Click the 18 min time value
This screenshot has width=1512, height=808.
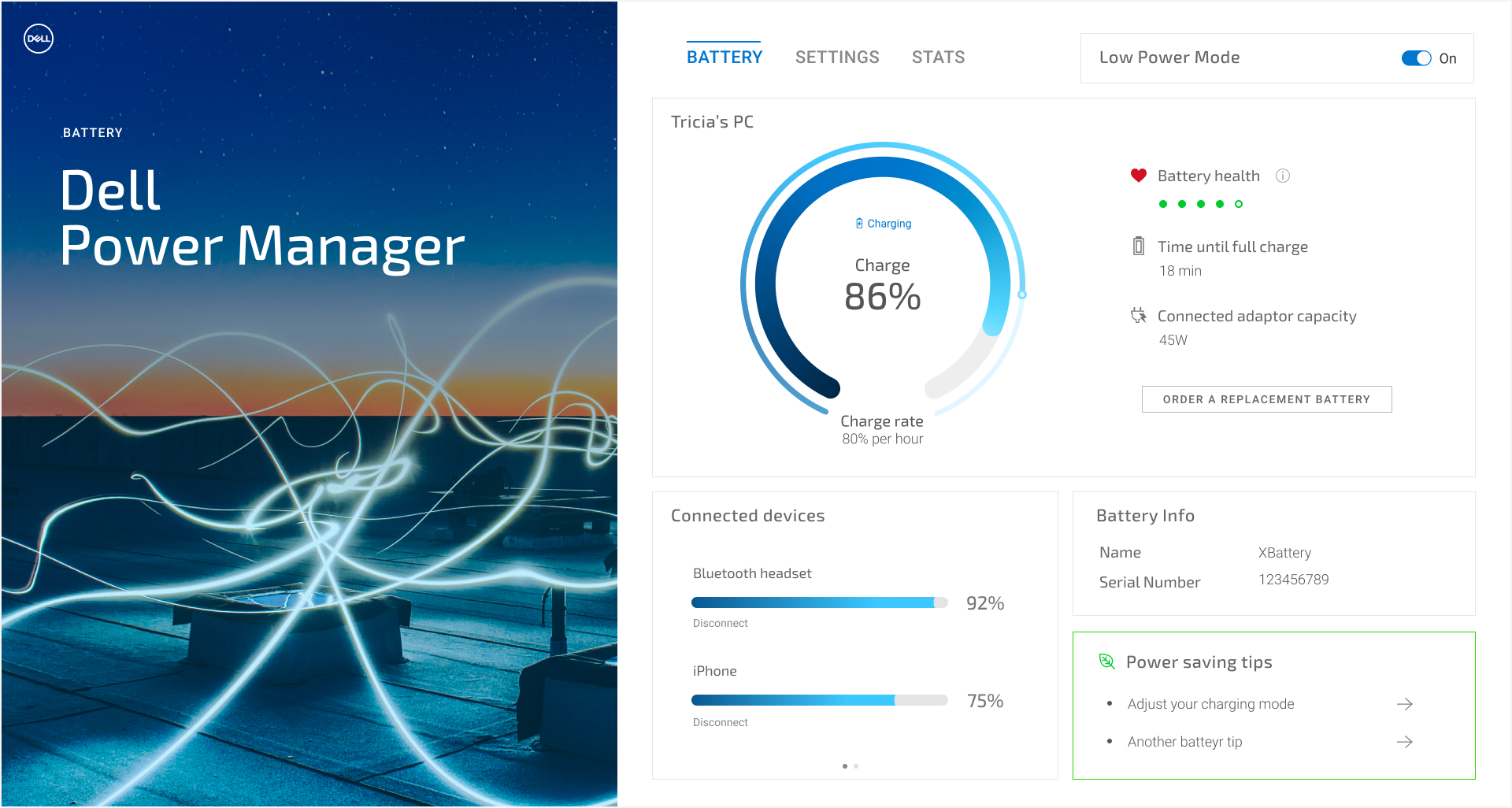pyautogui.click(x=1180, y=271)
